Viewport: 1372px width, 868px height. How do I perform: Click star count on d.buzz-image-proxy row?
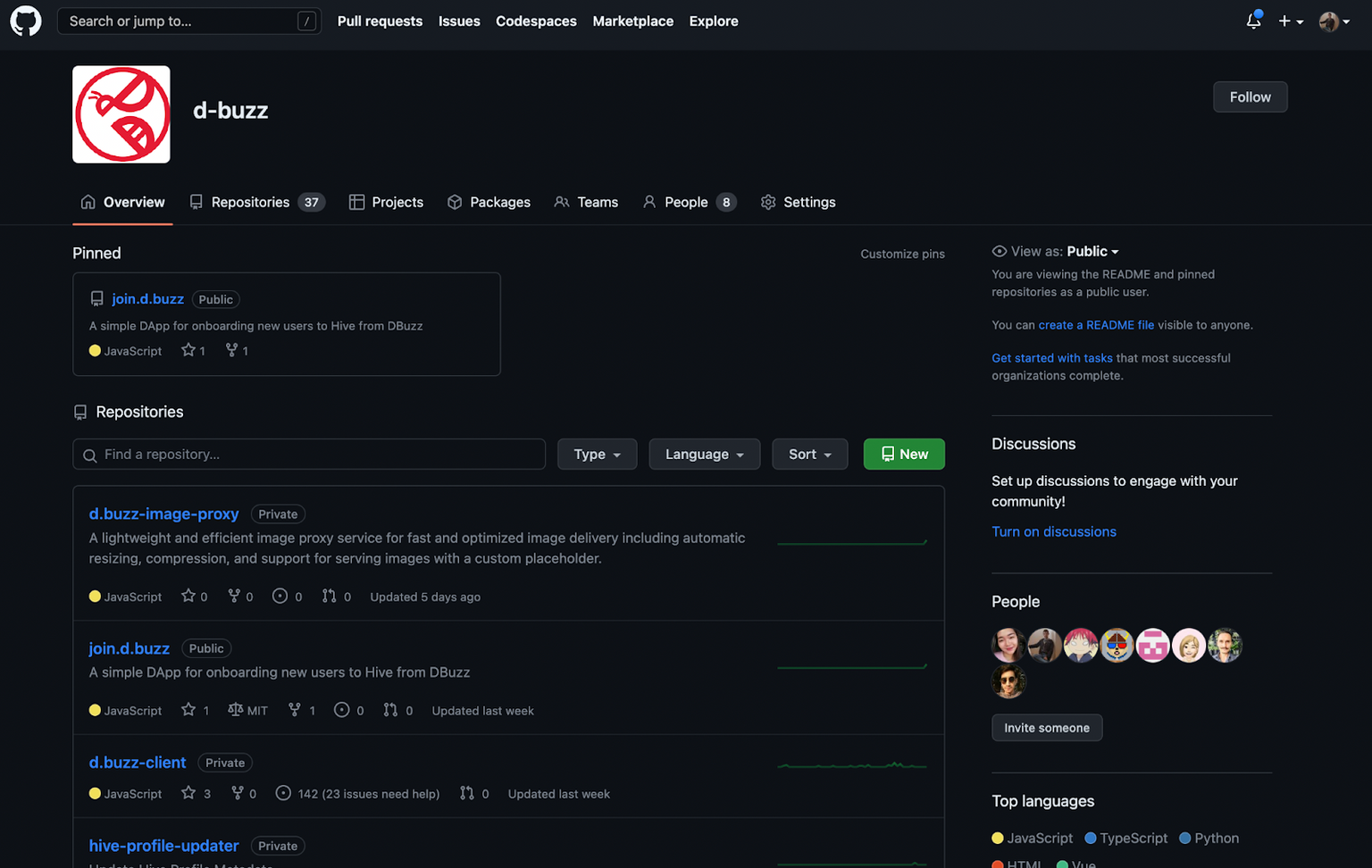pyautogui.click(x=195, y=597)
